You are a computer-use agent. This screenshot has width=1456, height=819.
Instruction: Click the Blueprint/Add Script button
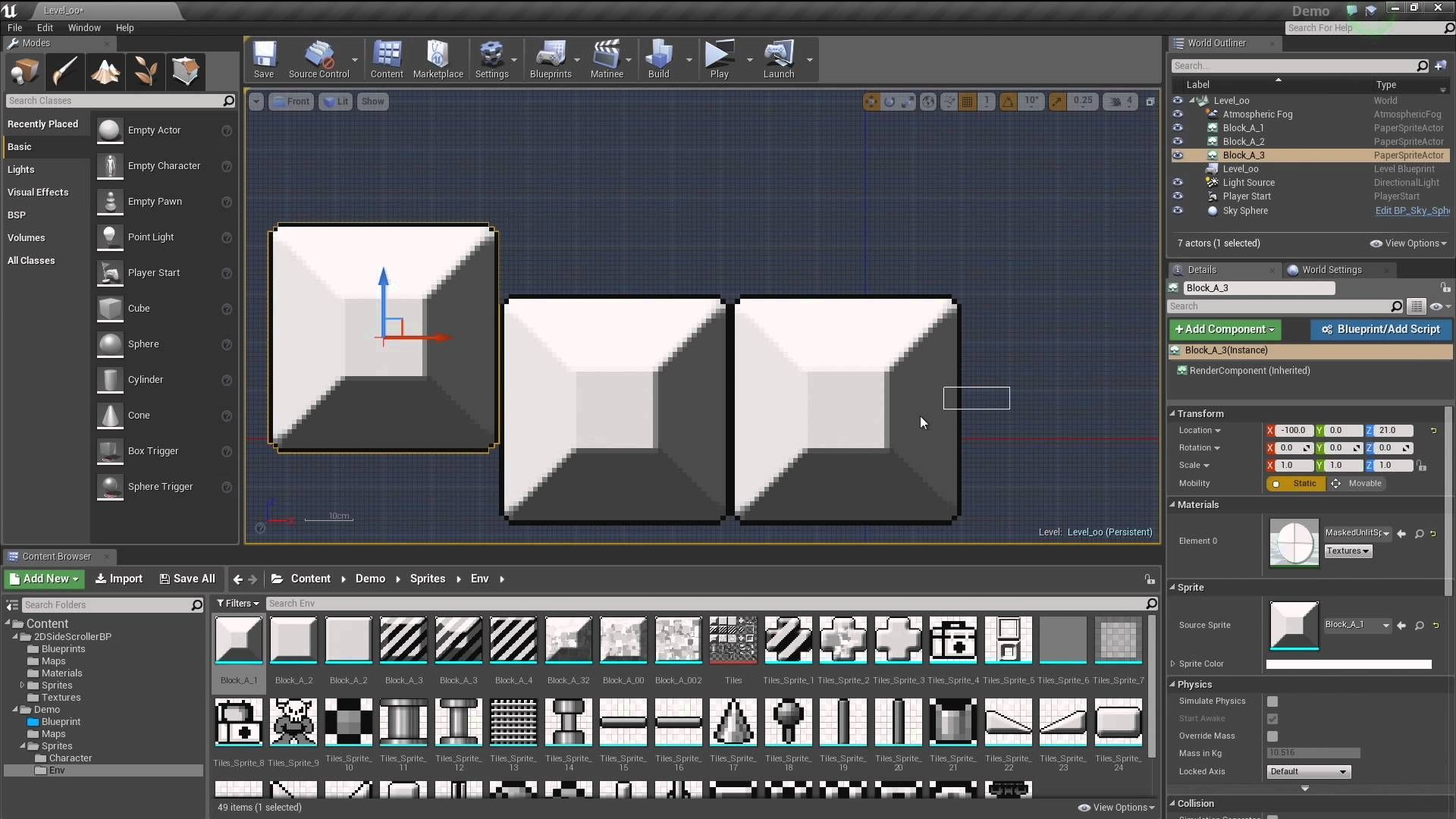[1381, 329]
